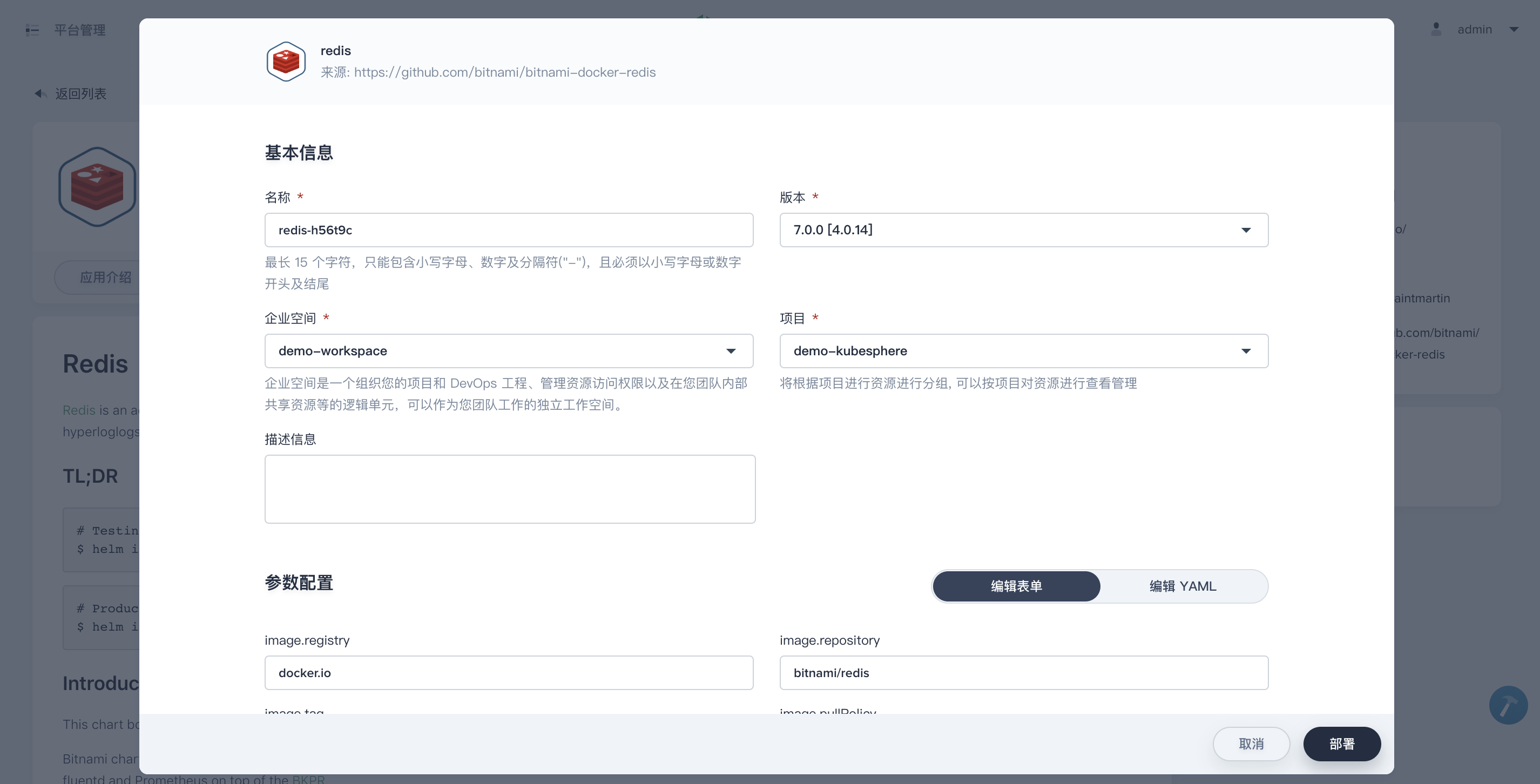Screen dimensions: 1540x784
Task: Click the 取消 cancel button
Action: 1251,744
